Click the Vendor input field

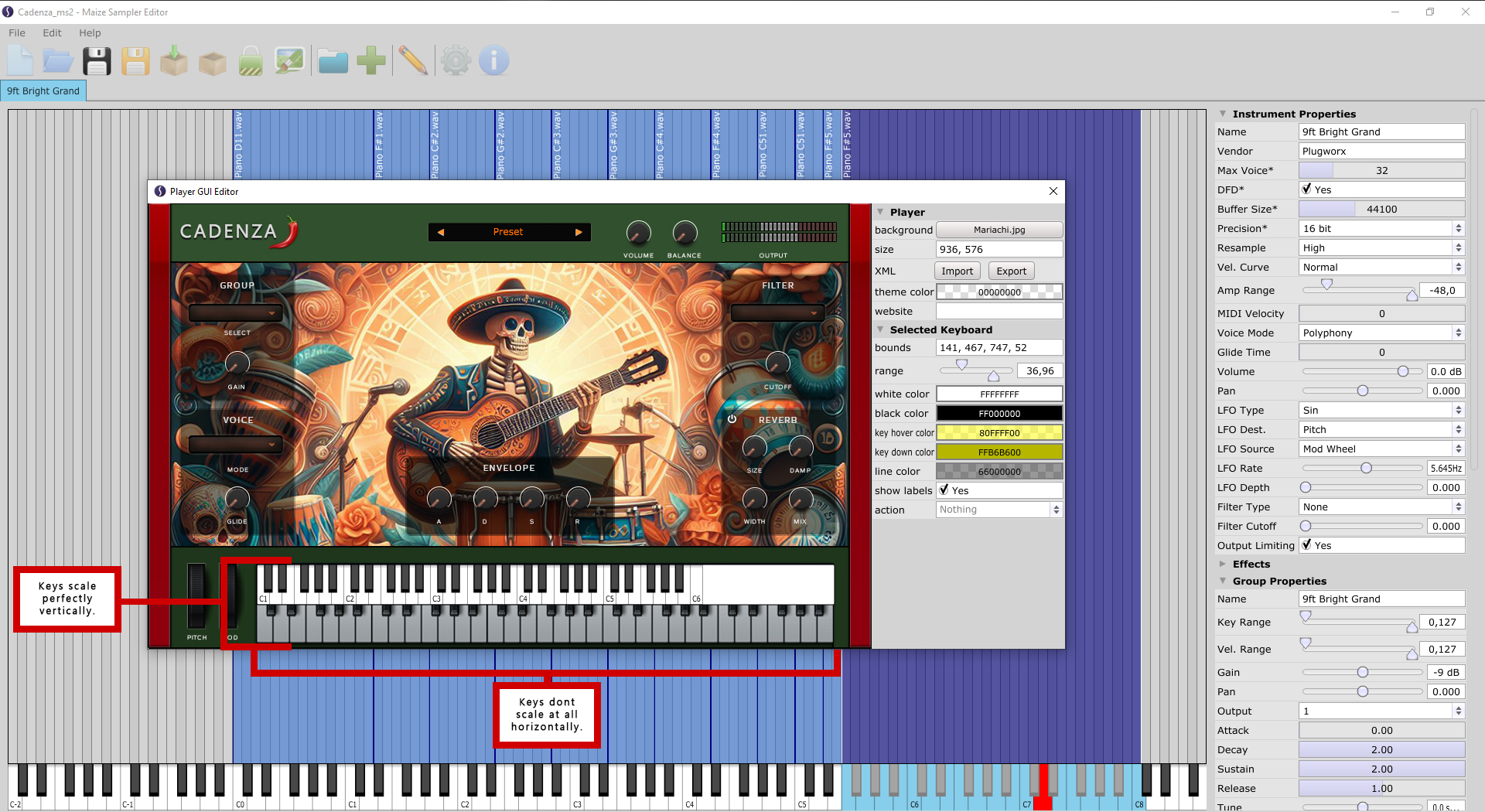1381,151
